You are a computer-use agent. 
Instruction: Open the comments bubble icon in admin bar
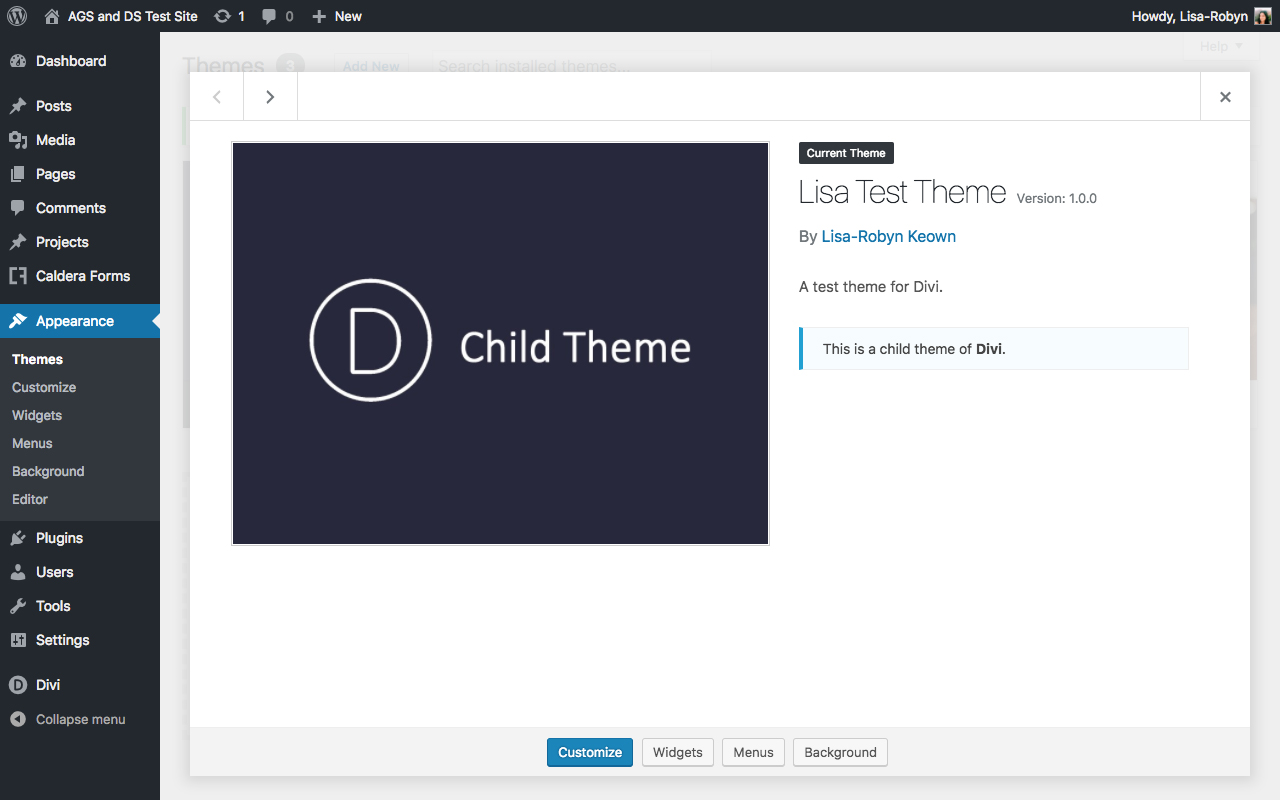coord(270,16)
